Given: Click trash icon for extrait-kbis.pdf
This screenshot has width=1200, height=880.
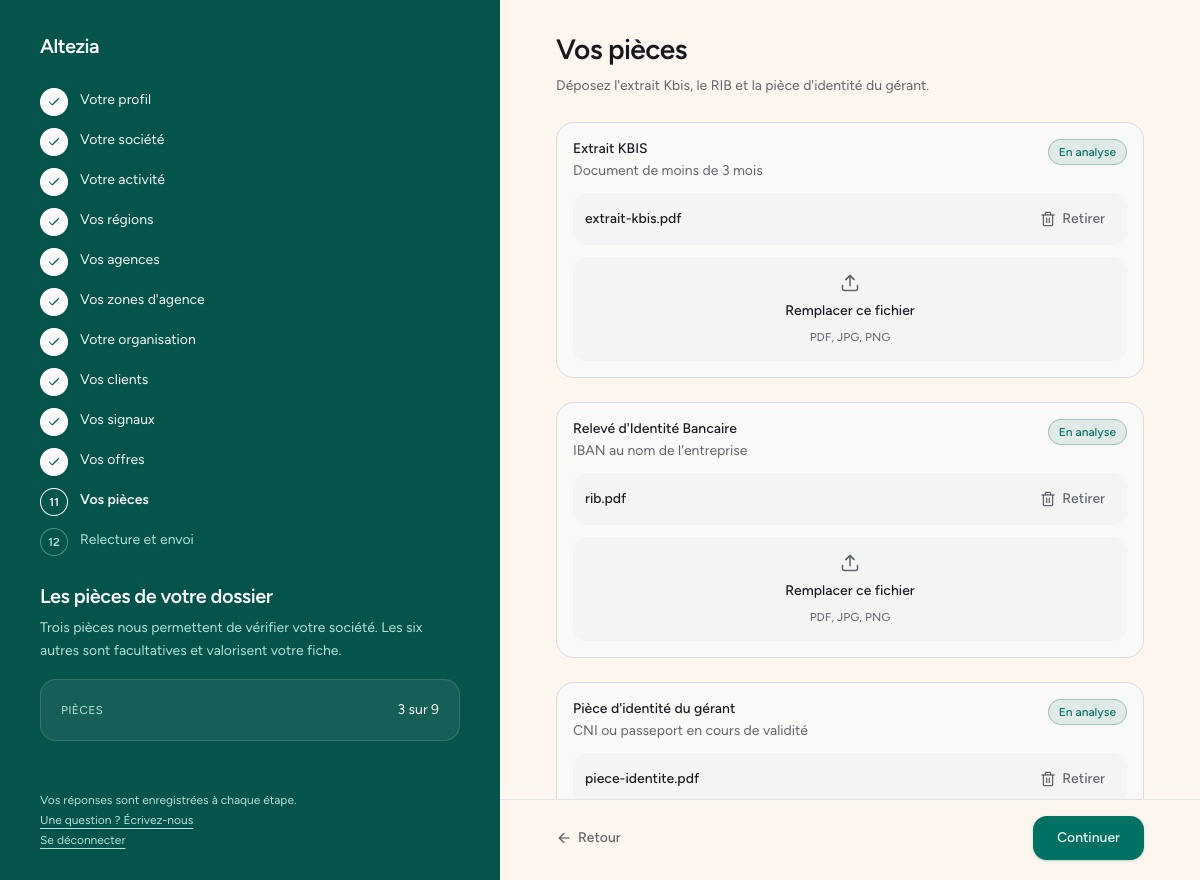Looking at the screenshot, I should click(1048, 219).
